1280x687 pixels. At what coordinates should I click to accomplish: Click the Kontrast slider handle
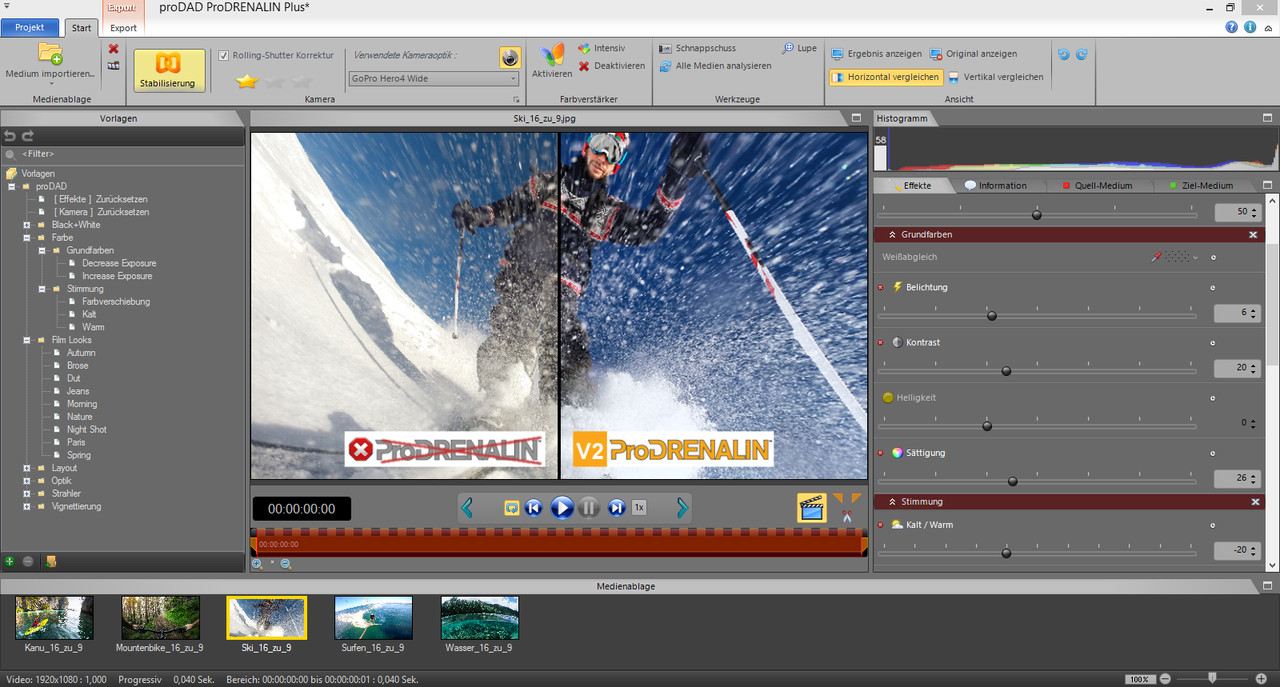(1006, 371)
